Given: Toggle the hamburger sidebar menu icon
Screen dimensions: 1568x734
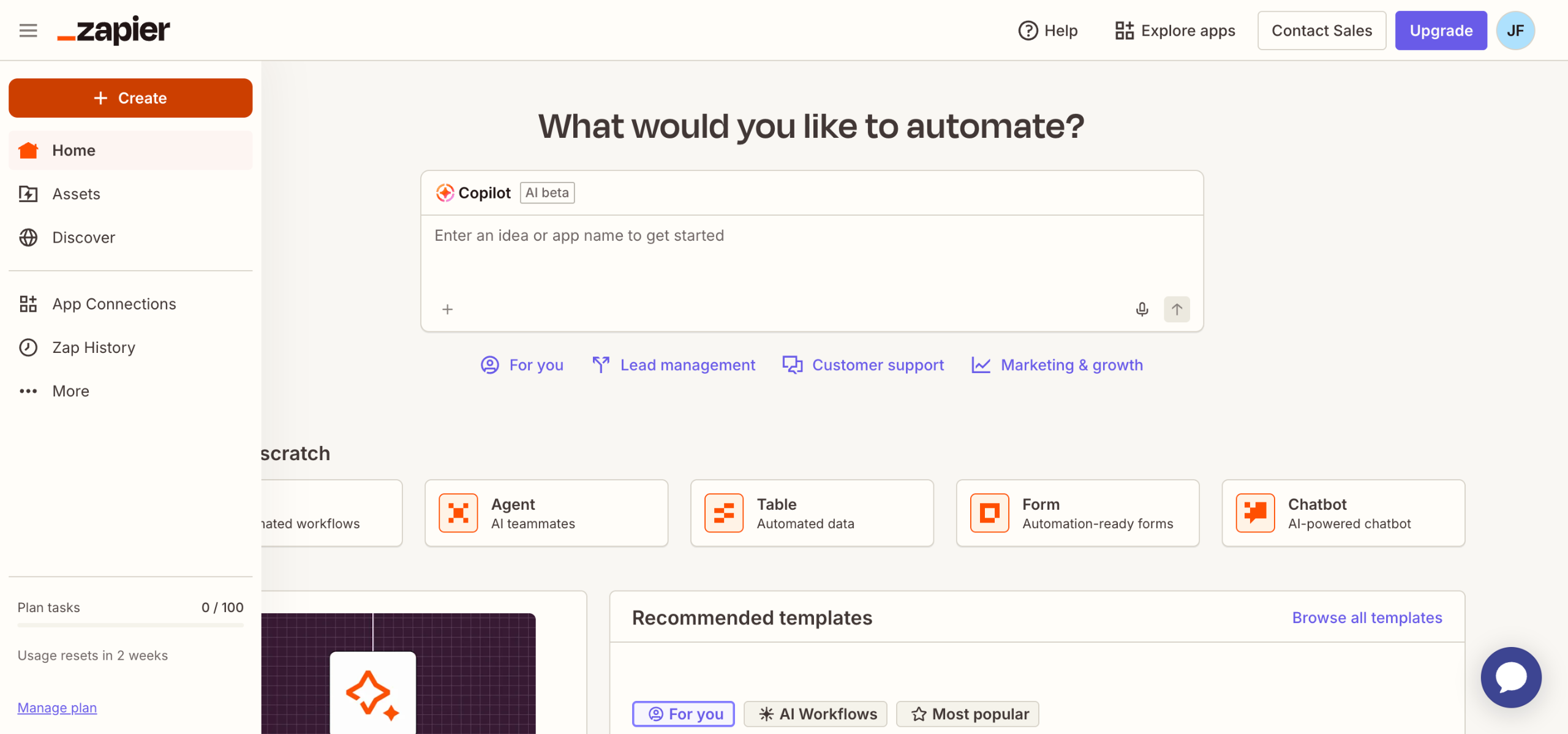Looking at the screenshot, I should tap(28, 30).
